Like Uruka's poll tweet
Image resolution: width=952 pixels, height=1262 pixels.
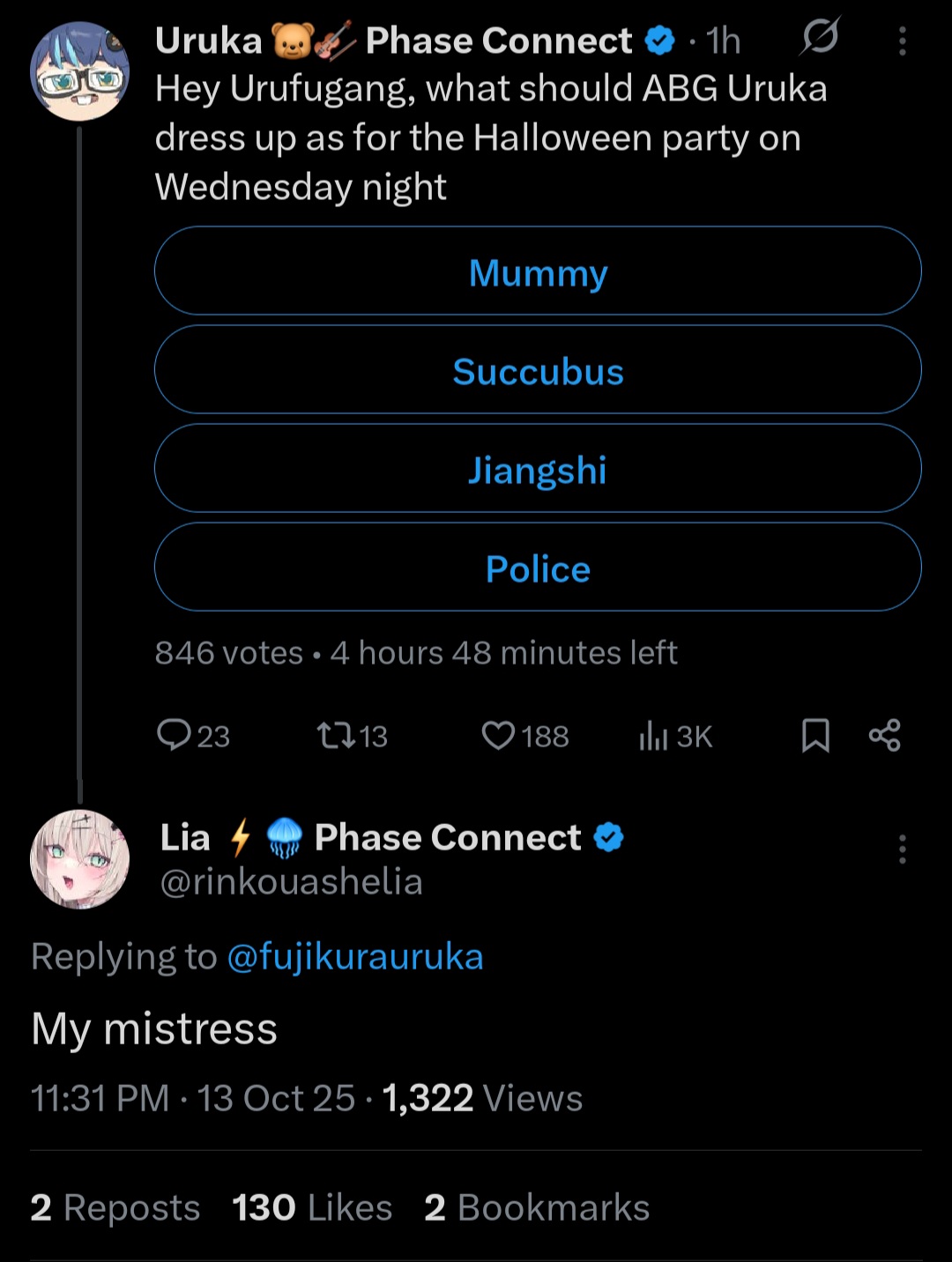[498, 735]
